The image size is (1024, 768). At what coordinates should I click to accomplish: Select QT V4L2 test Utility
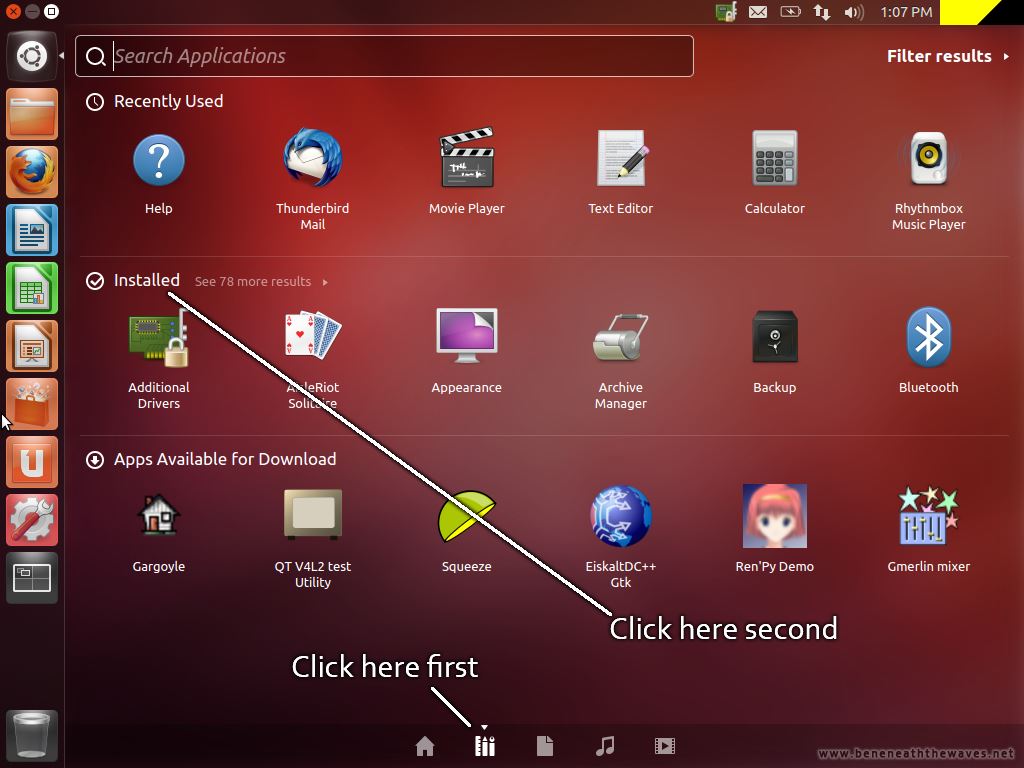[312, 515]
